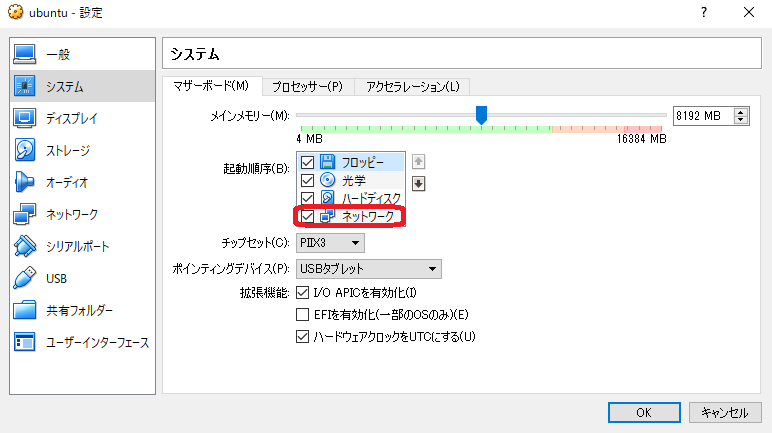Screen dimensions: 772x433
Task: Uncheck 光学 in boot order
Action: coord(307,180)
